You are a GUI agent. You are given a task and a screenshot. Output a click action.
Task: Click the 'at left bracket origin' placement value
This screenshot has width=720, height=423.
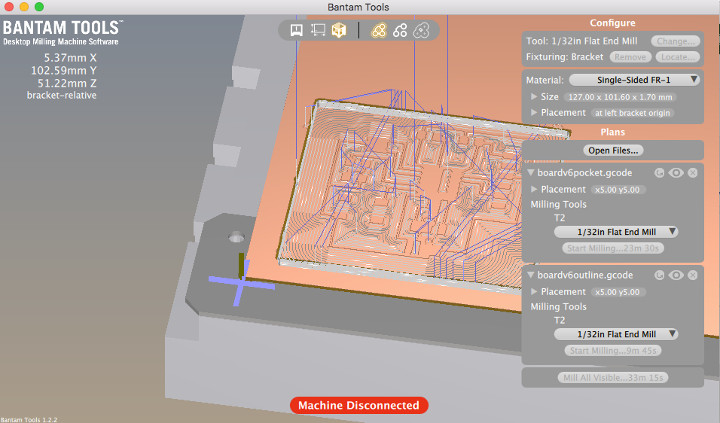633,113
